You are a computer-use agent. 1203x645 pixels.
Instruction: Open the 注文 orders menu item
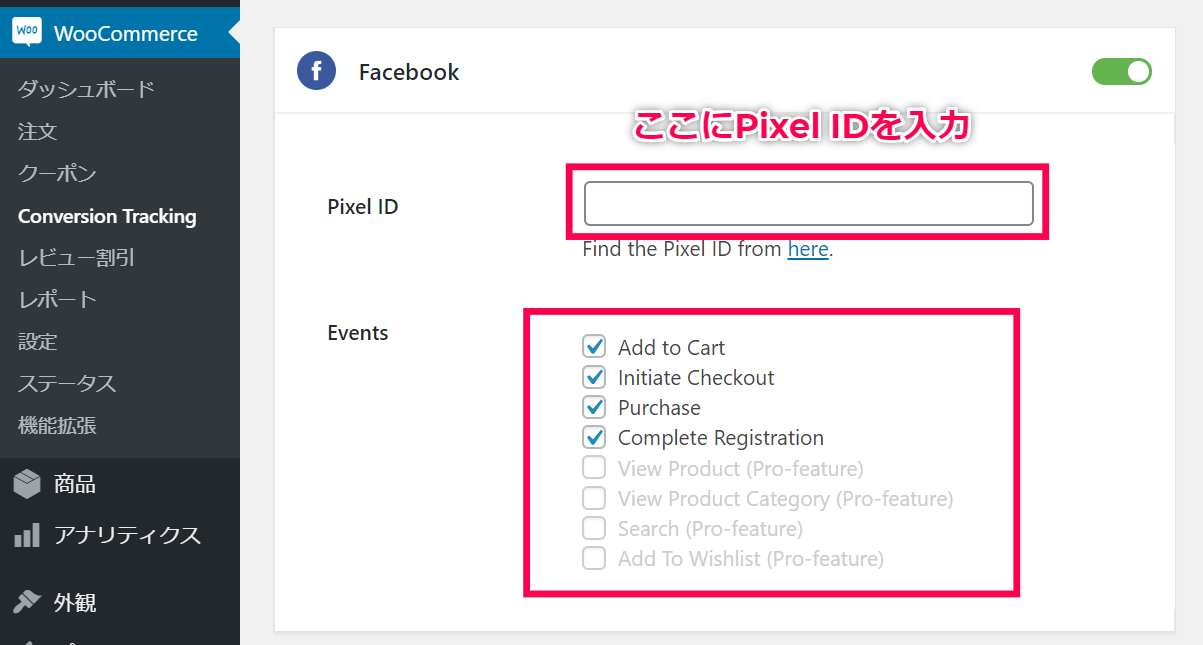click(x=38, y=131)
